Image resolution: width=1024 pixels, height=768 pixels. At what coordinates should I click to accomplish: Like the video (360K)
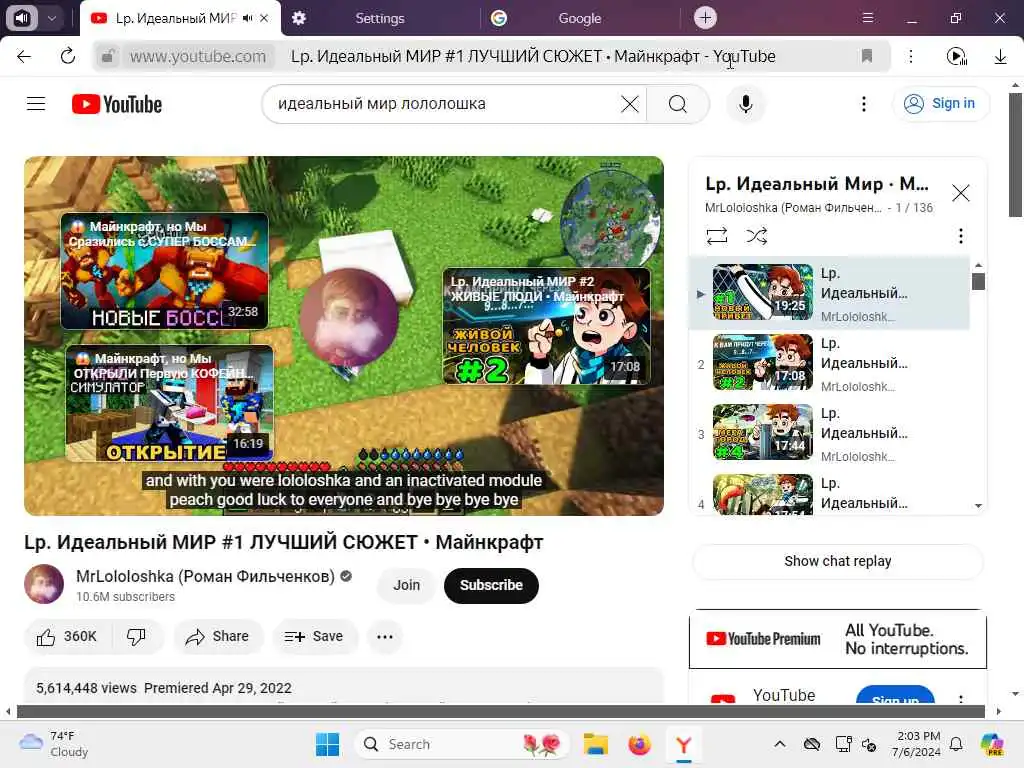(68, 636)
